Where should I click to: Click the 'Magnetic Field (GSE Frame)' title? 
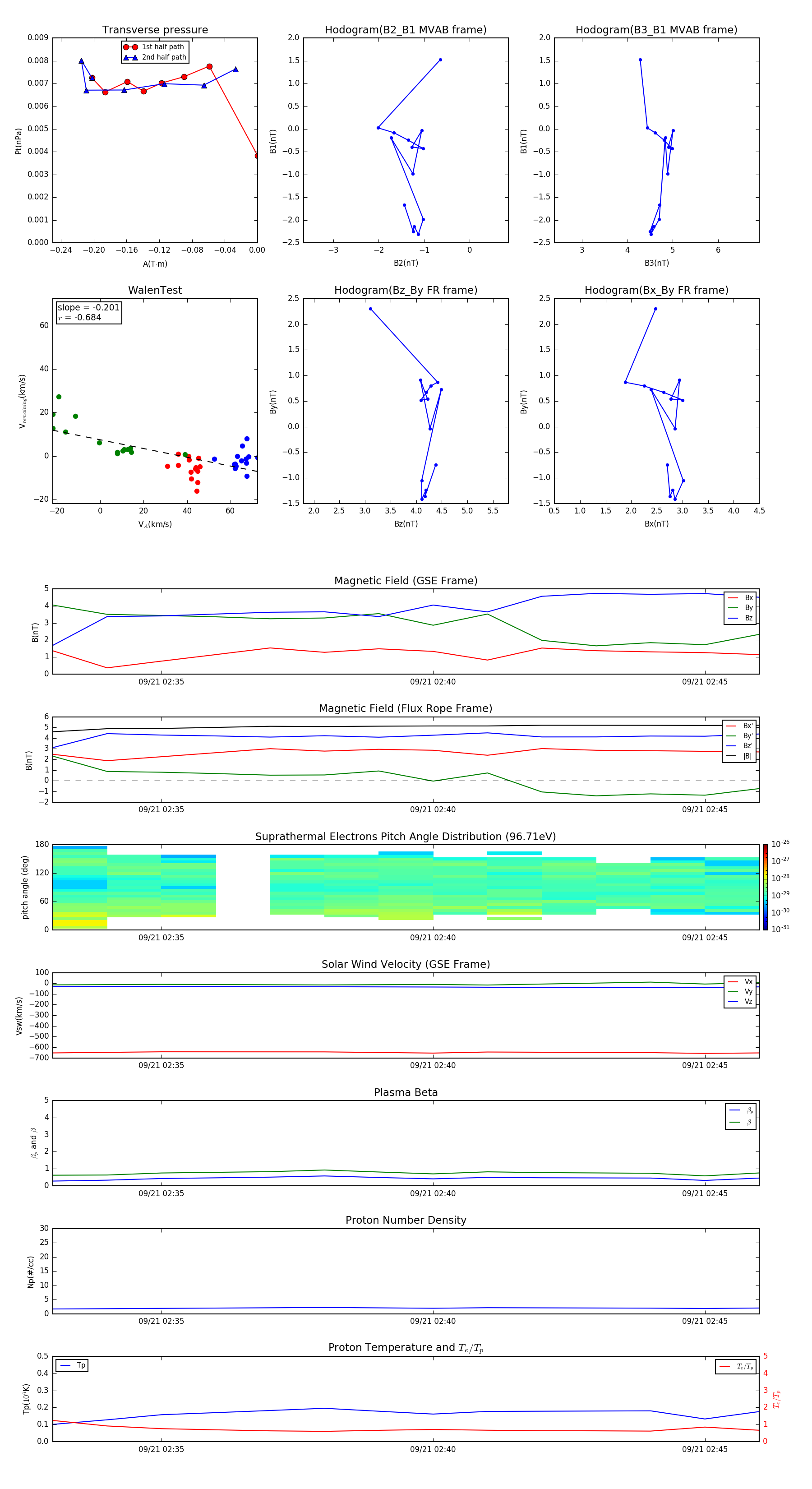pyautogui.click(x=406, y=581)
